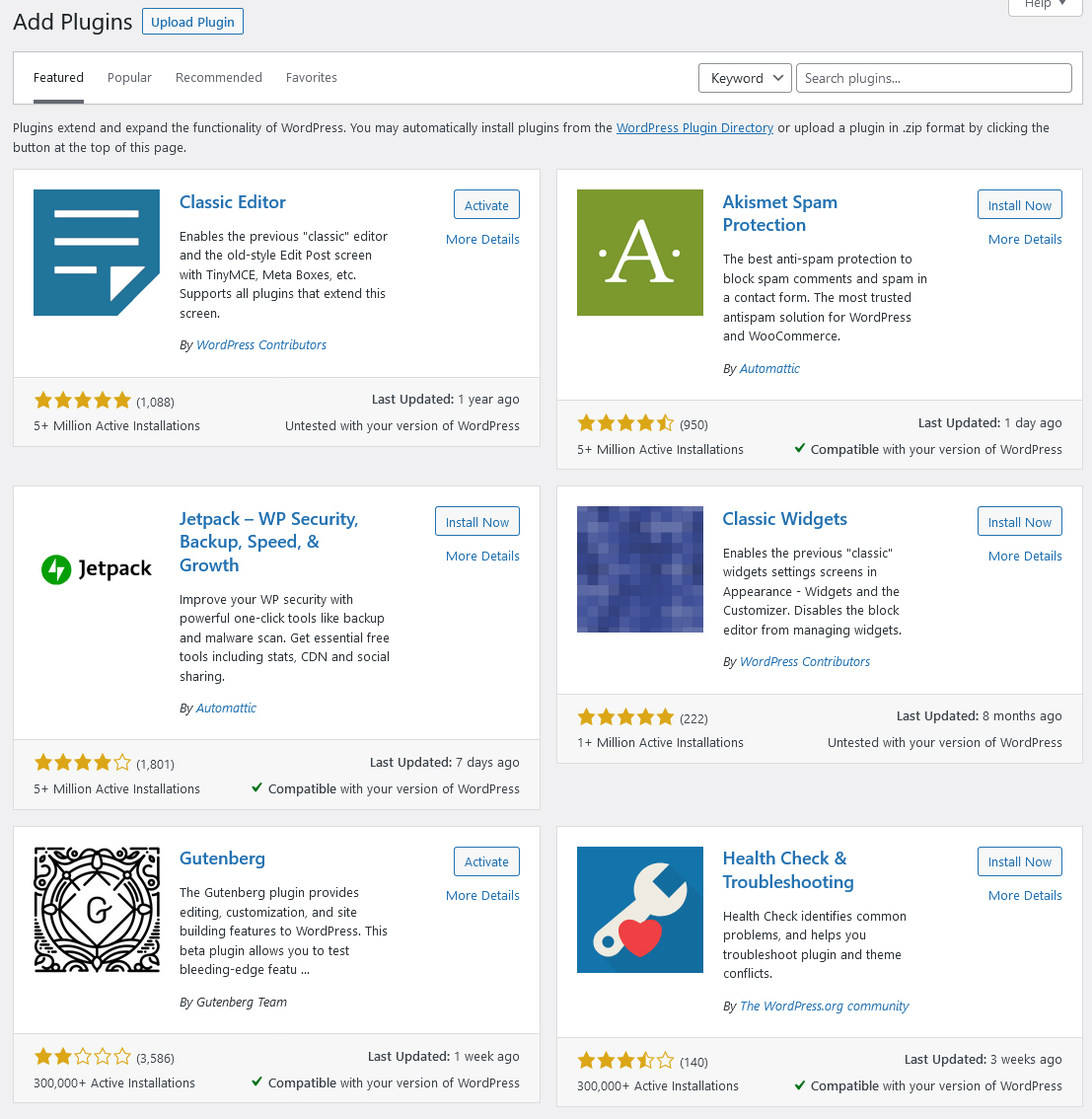Install the Akismet Spam Protection plugin
Screen dimensions: 1092x1119
pos(1019,205)
